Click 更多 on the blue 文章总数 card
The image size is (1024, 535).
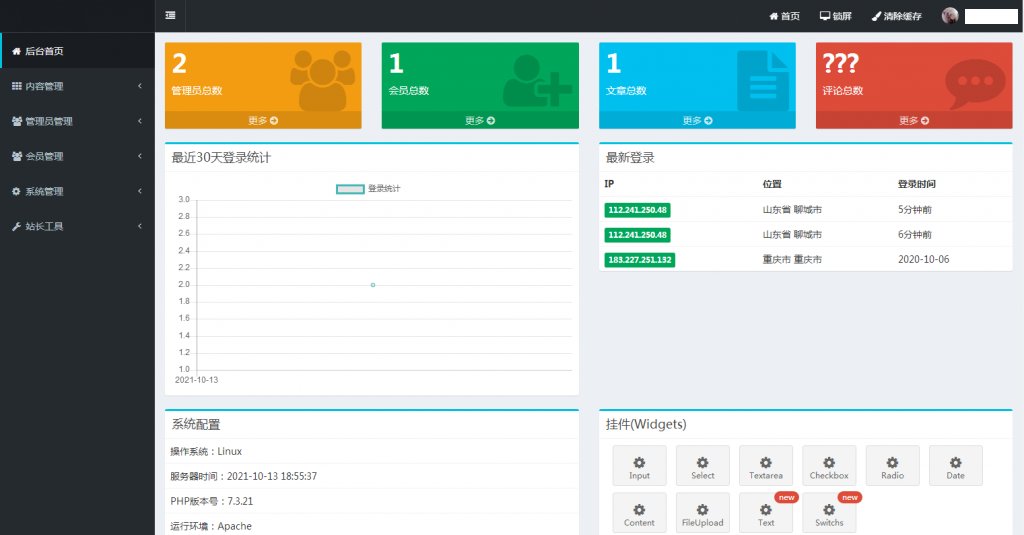[x=697, y=120]
